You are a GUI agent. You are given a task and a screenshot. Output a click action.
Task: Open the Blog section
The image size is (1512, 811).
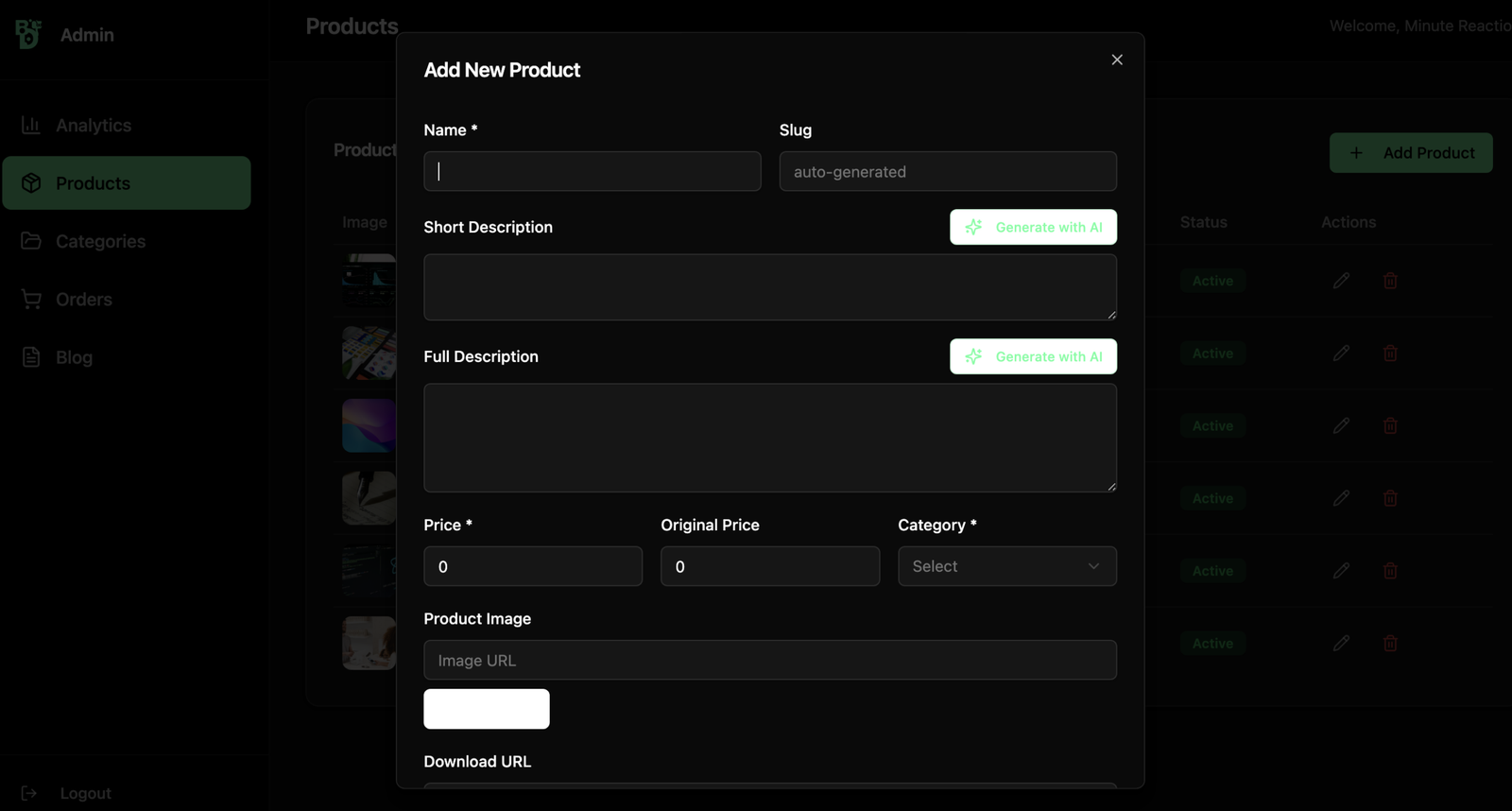74,357
